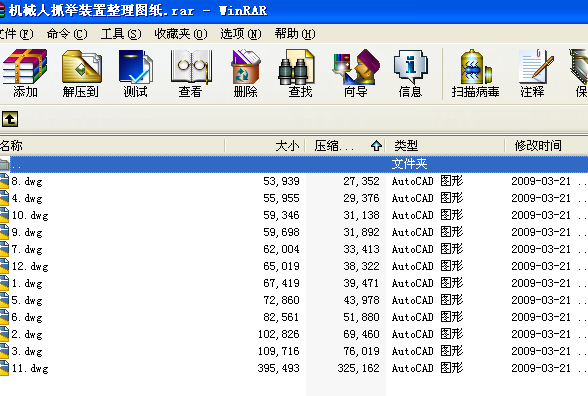This screenshot has height=396, width=588.
Task: Go up one folder level button
Action: (10, 119)
